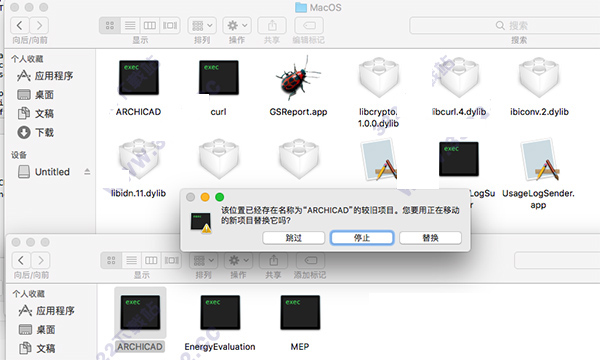The height and width of the screenshot is (360, 600).
Task: Open Documents in MacOS window sidebar
Action: 36,113
